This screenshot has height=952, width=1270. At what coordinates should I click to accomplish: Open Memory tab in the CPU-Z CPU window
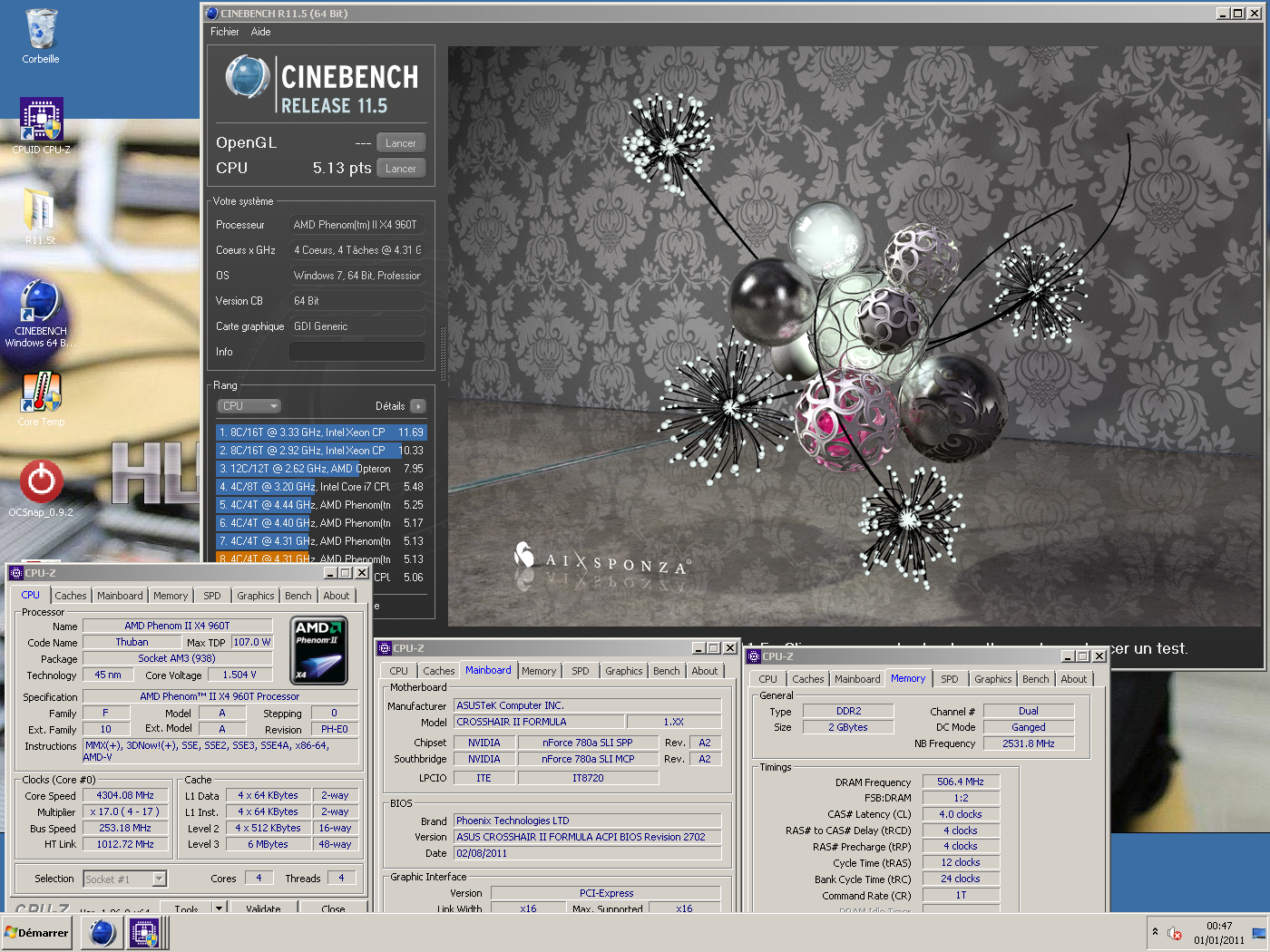point(171,596)
